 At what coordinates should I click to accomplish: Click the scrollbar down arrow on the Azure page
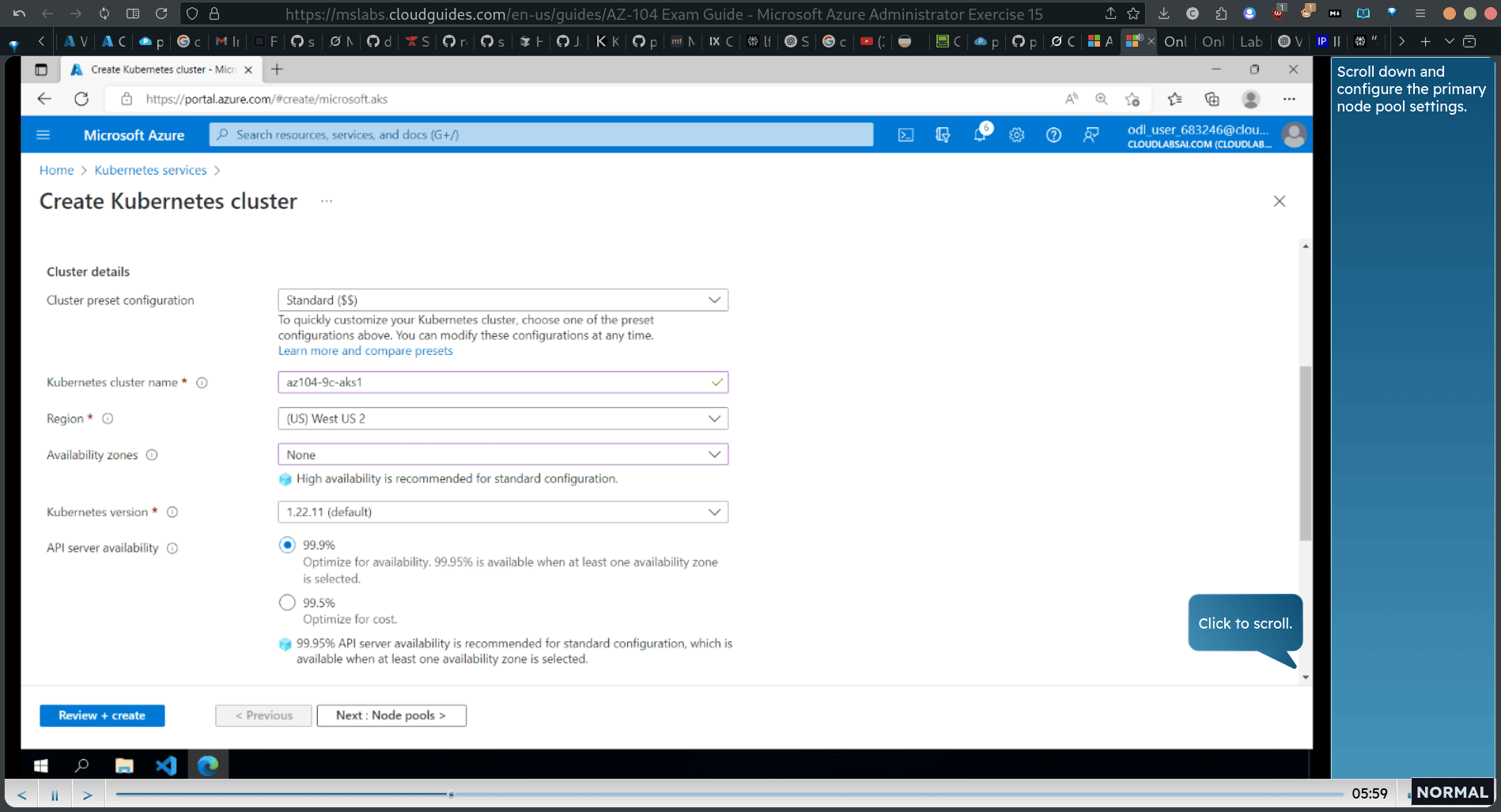(x=1306, y=678)
